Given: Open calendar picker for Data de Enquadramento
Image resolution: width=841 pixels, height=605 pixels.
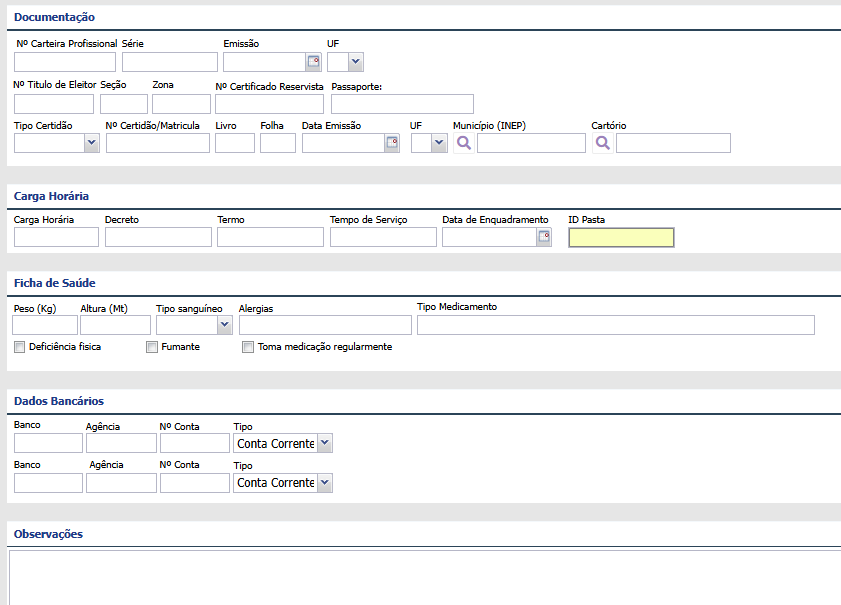Looking at the screenshot, I should click(x=544, y=237).
